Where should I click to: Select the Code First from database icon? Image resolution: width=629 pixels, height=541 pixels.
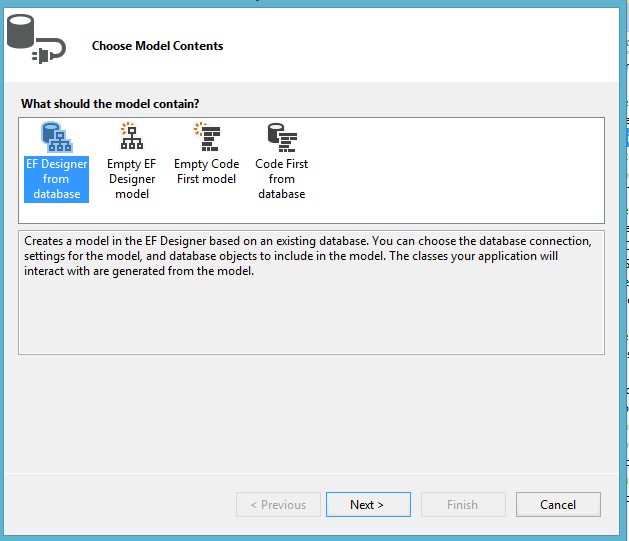tap(282, 137)
